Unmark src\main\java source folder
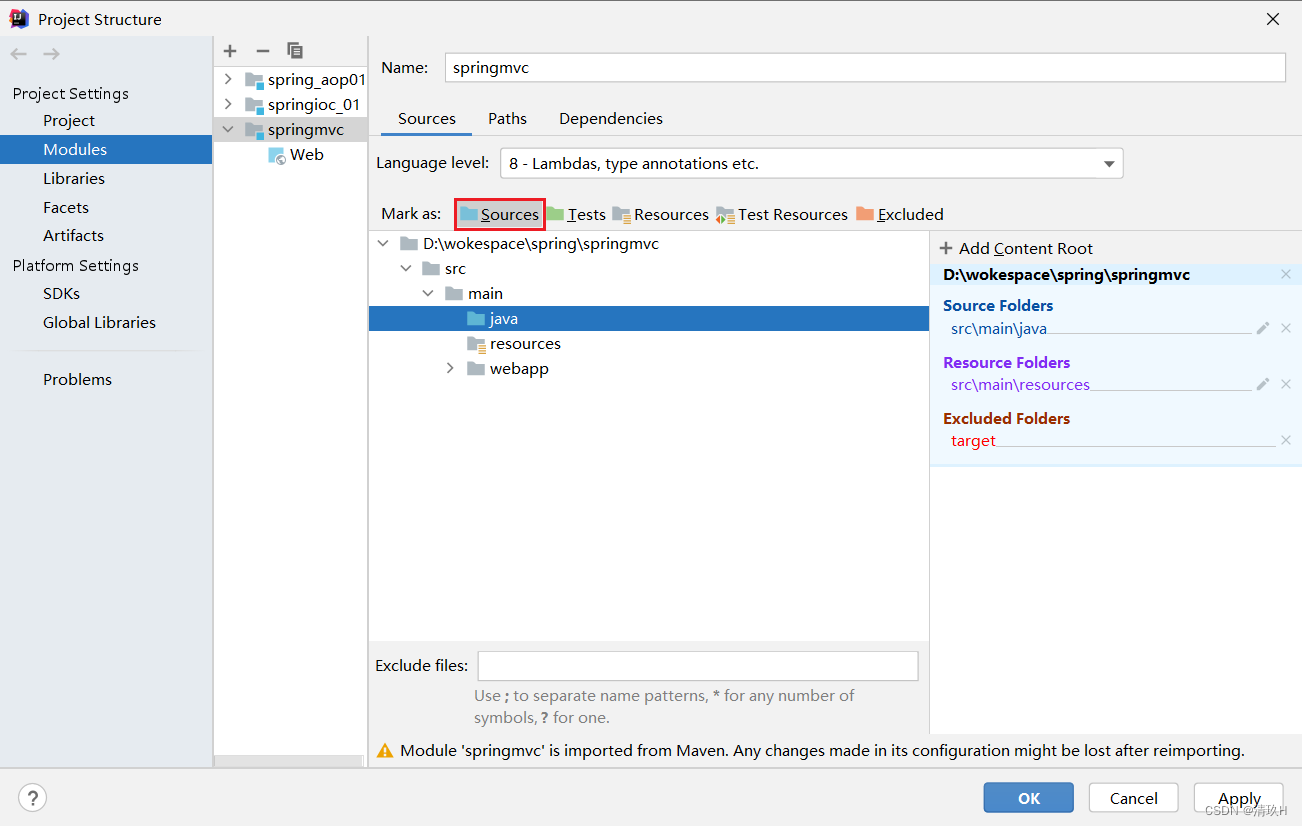The height and width of the screenshot is (826, 1302). click(x=1286, y=328)
